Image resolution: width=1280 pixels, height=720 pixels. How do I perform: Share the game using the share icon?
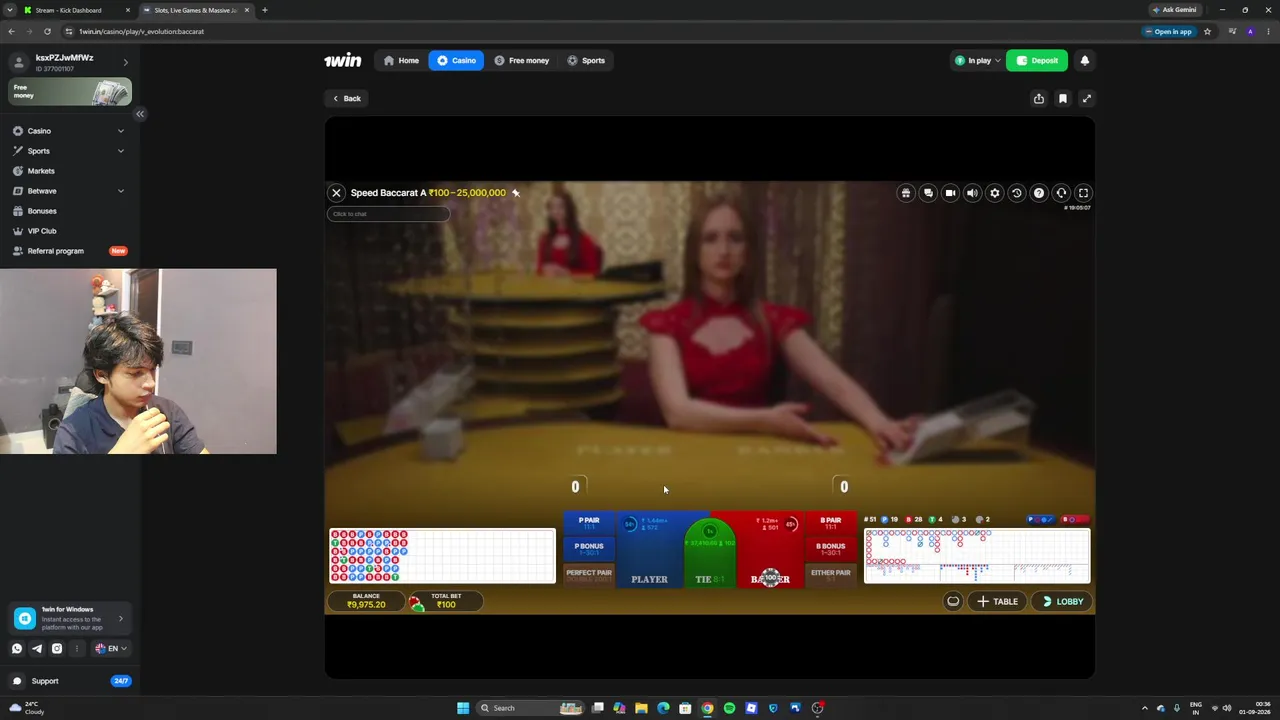click(x=1039, y=98)
